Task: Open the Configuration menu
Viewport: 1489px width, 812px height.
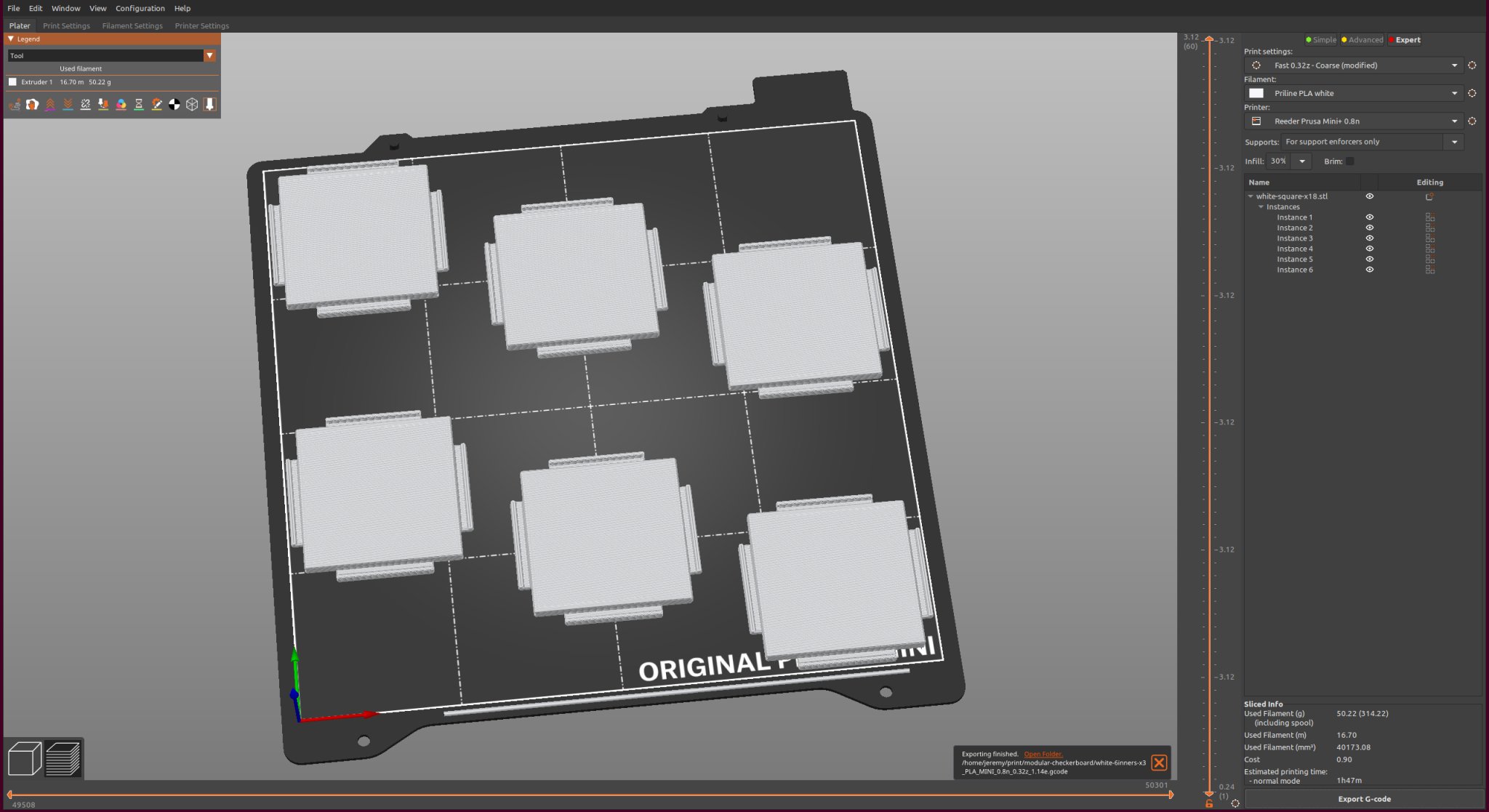Action: pos(140,8)
